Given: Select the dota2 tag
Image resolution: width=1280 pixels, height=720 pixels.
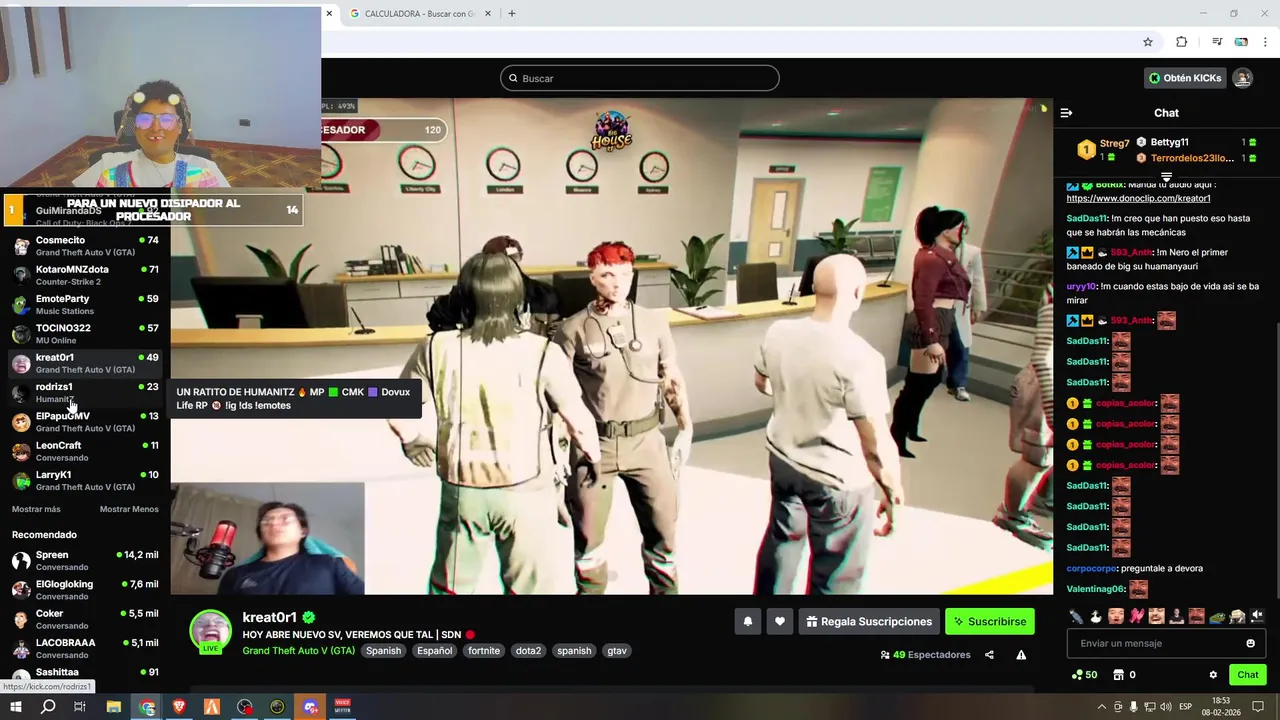Looking at the screenshot, I should click(528, 651).
